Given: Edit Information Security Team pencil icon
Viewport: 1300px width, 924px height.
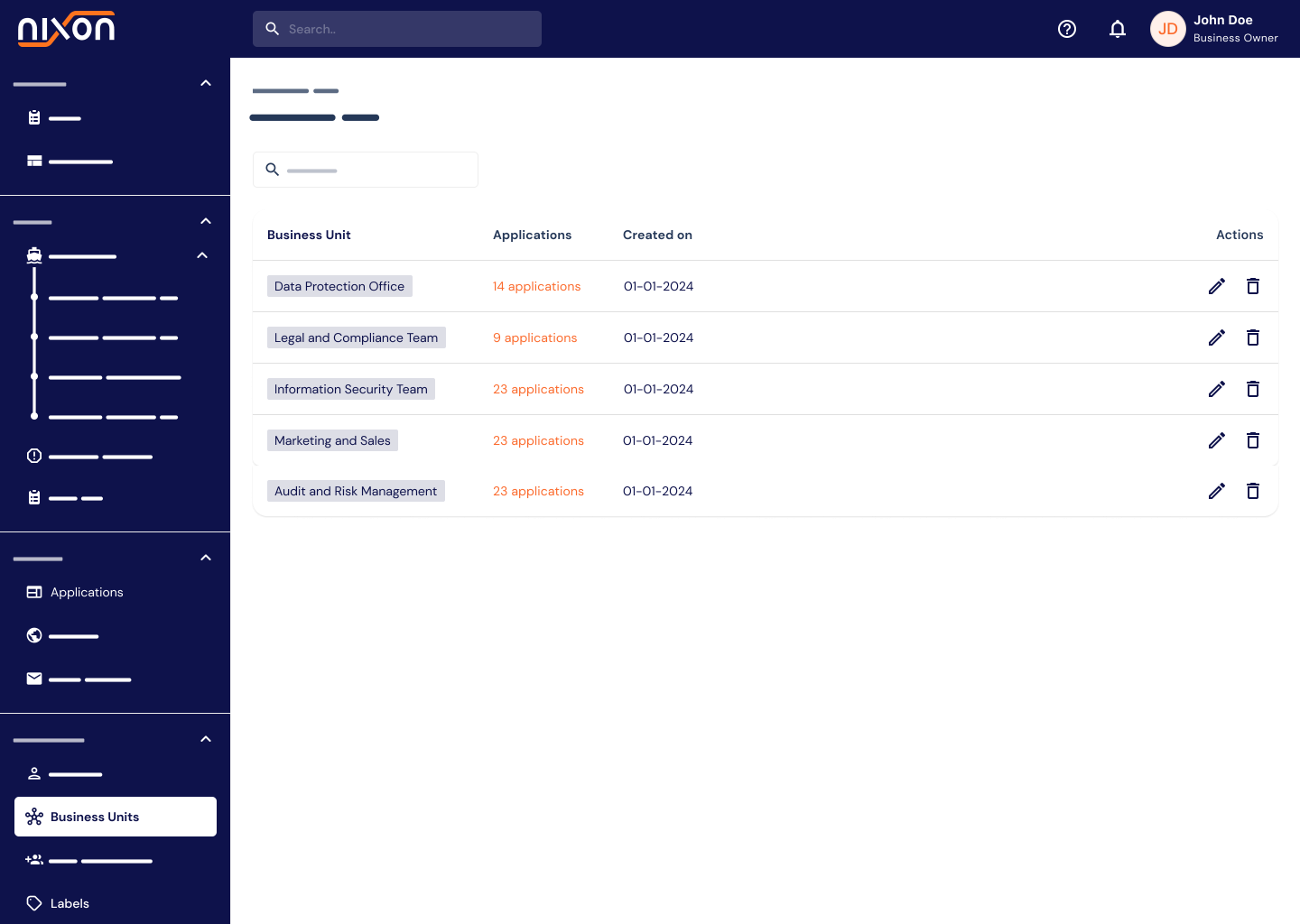Looking at the screenshot, I should [x=1217, y=389].
